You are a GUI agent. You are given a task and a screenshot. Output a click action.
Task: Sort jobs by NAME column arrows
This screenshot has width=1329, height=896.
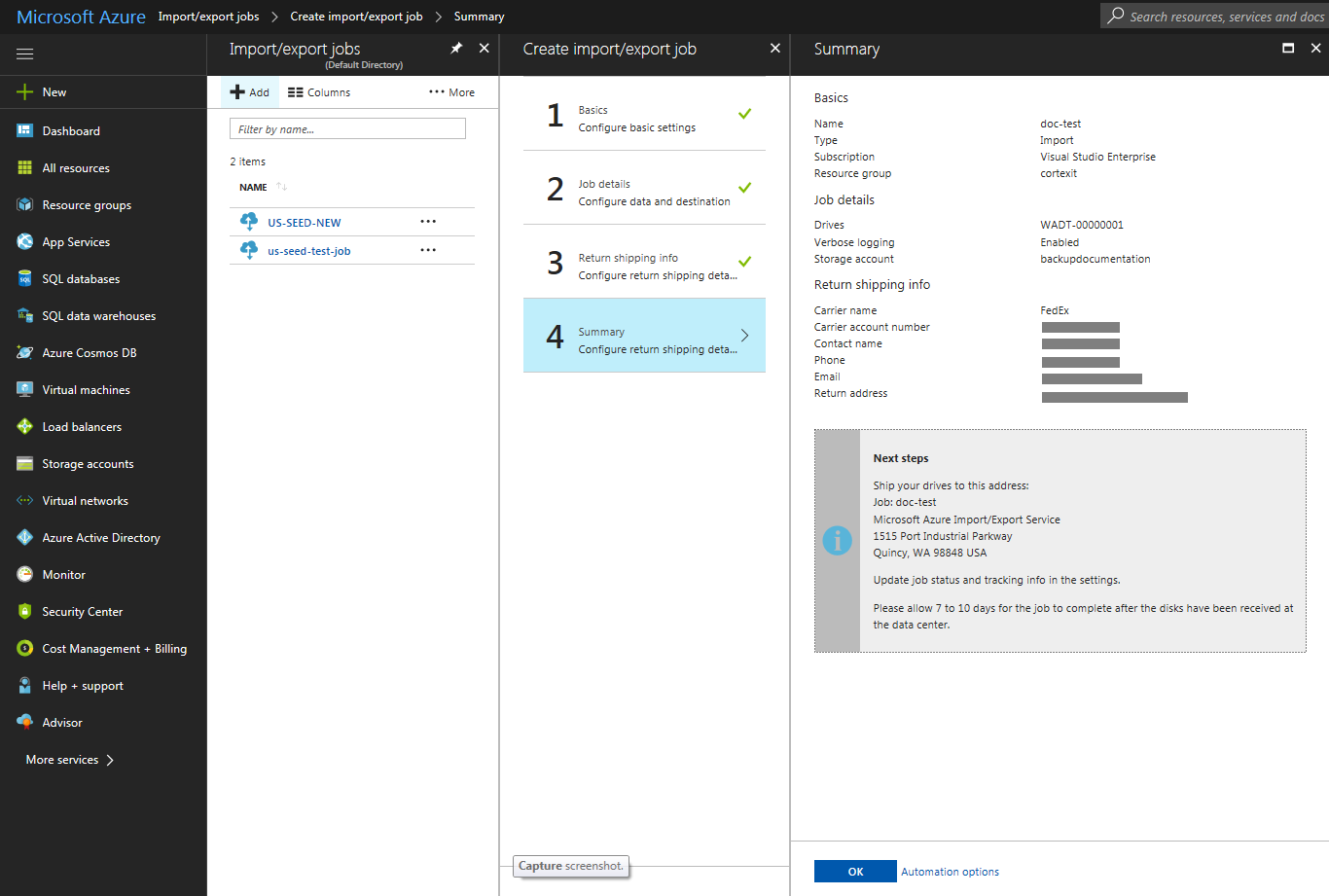coord(281,187)
